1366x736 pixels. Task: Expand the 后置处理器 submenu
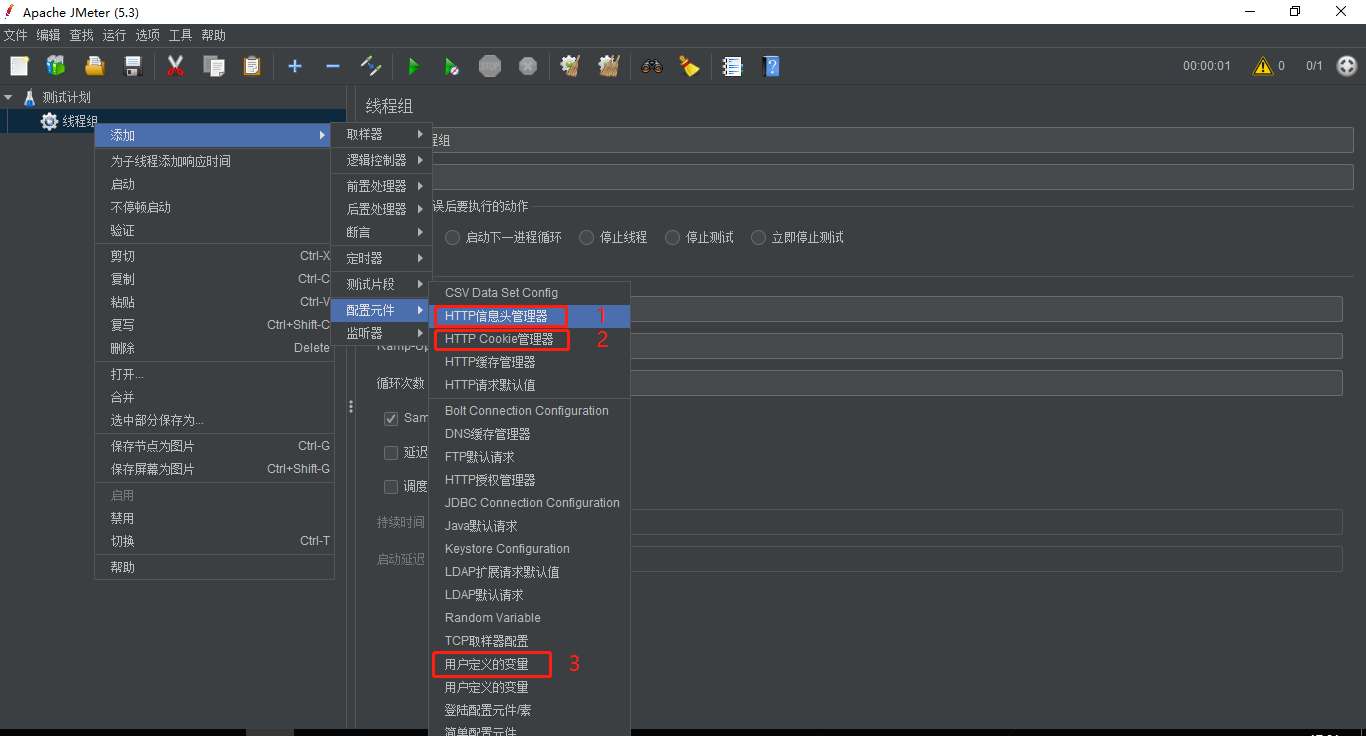tap(381, 209)
